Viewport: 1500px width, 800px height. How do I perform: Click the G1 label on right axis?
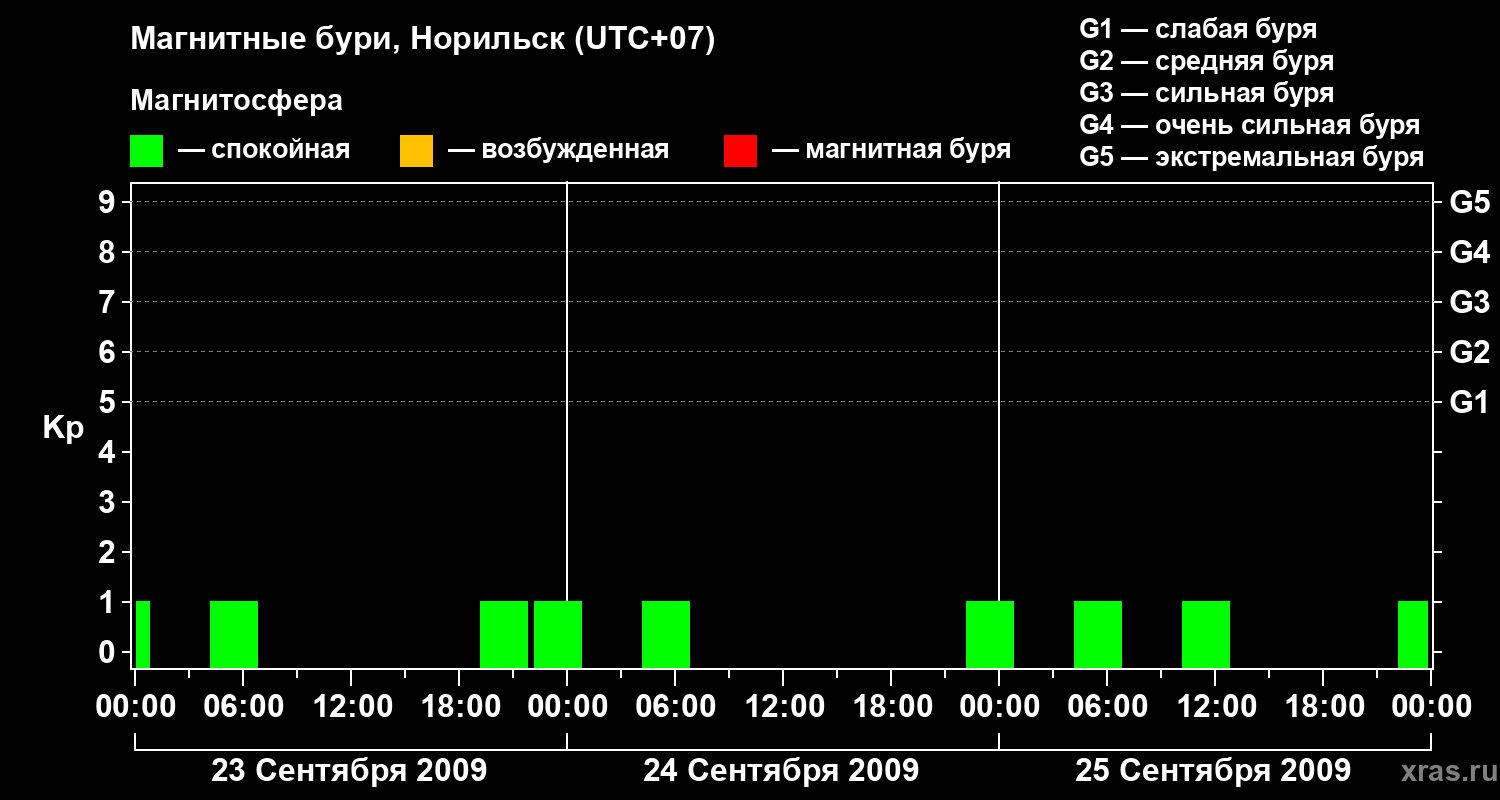pyautogui.click(x=1469, y=402)
